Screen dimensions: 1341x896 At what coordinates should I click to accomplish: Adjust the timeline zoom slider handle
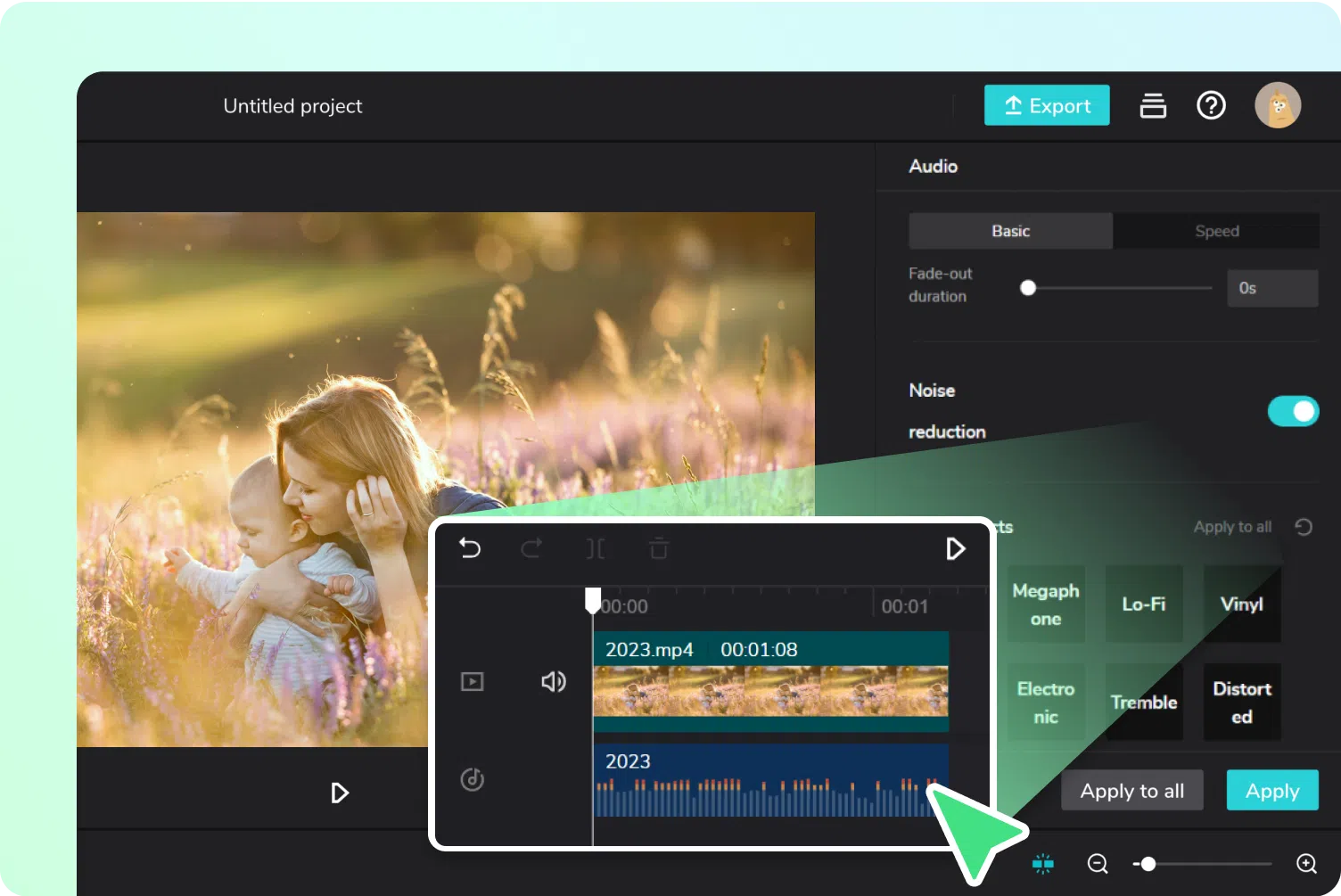pos(1148,863)
